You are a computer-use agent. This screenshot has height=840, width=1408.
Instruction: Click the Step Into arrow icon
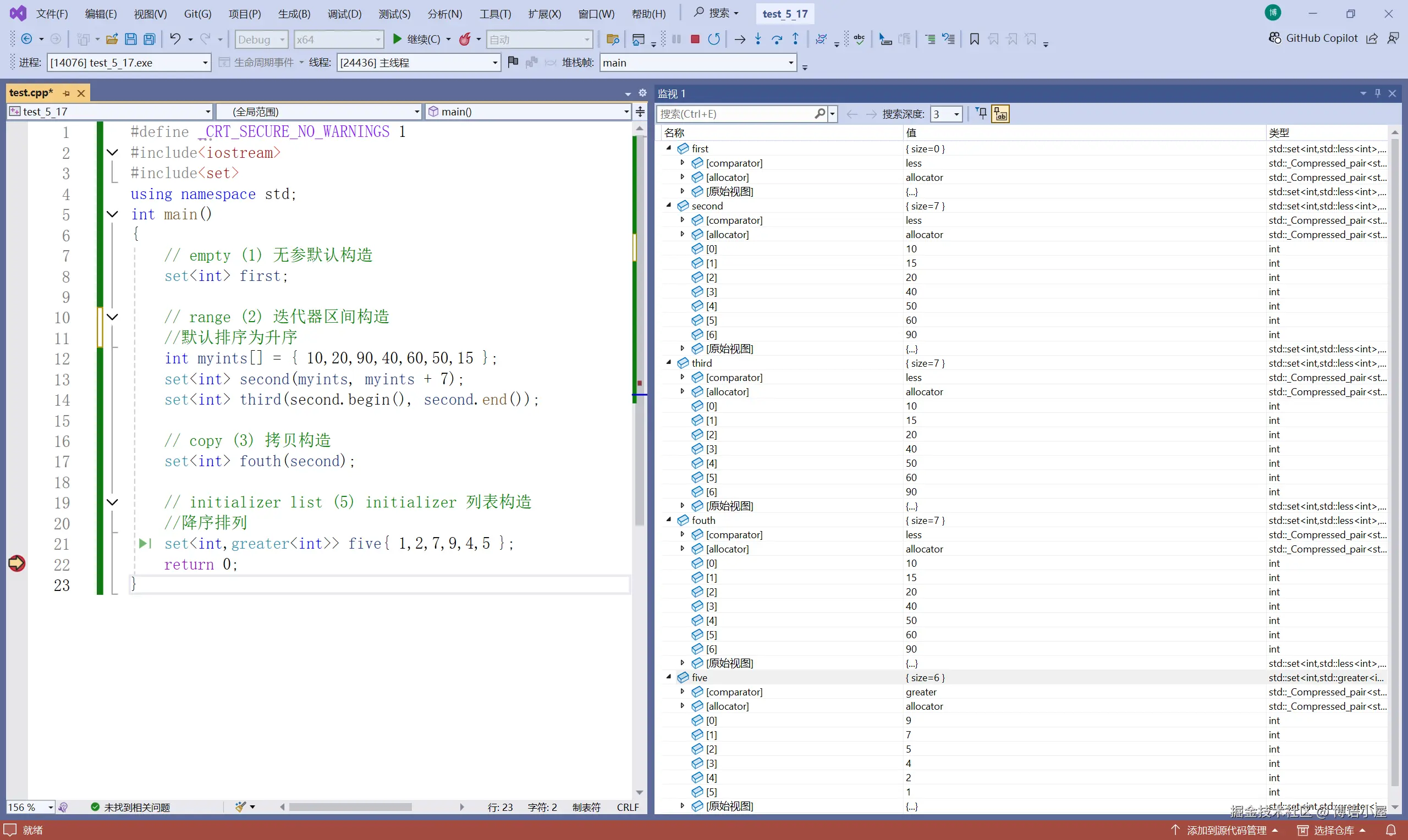click(758, 39)
